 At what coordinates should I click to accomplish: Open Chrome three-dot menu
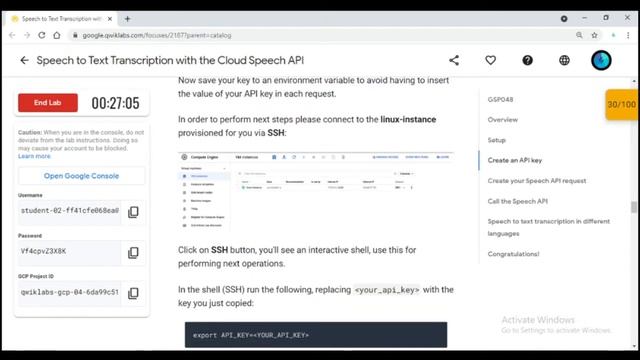pyautogui.click(x=628, y=36)
